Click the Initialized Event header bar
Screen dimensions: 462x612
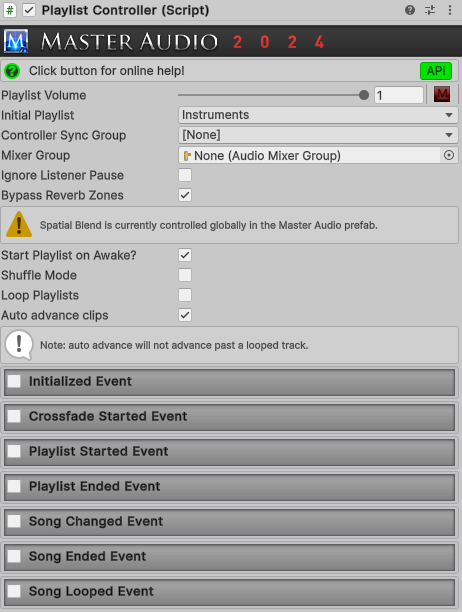pos(229,382)
